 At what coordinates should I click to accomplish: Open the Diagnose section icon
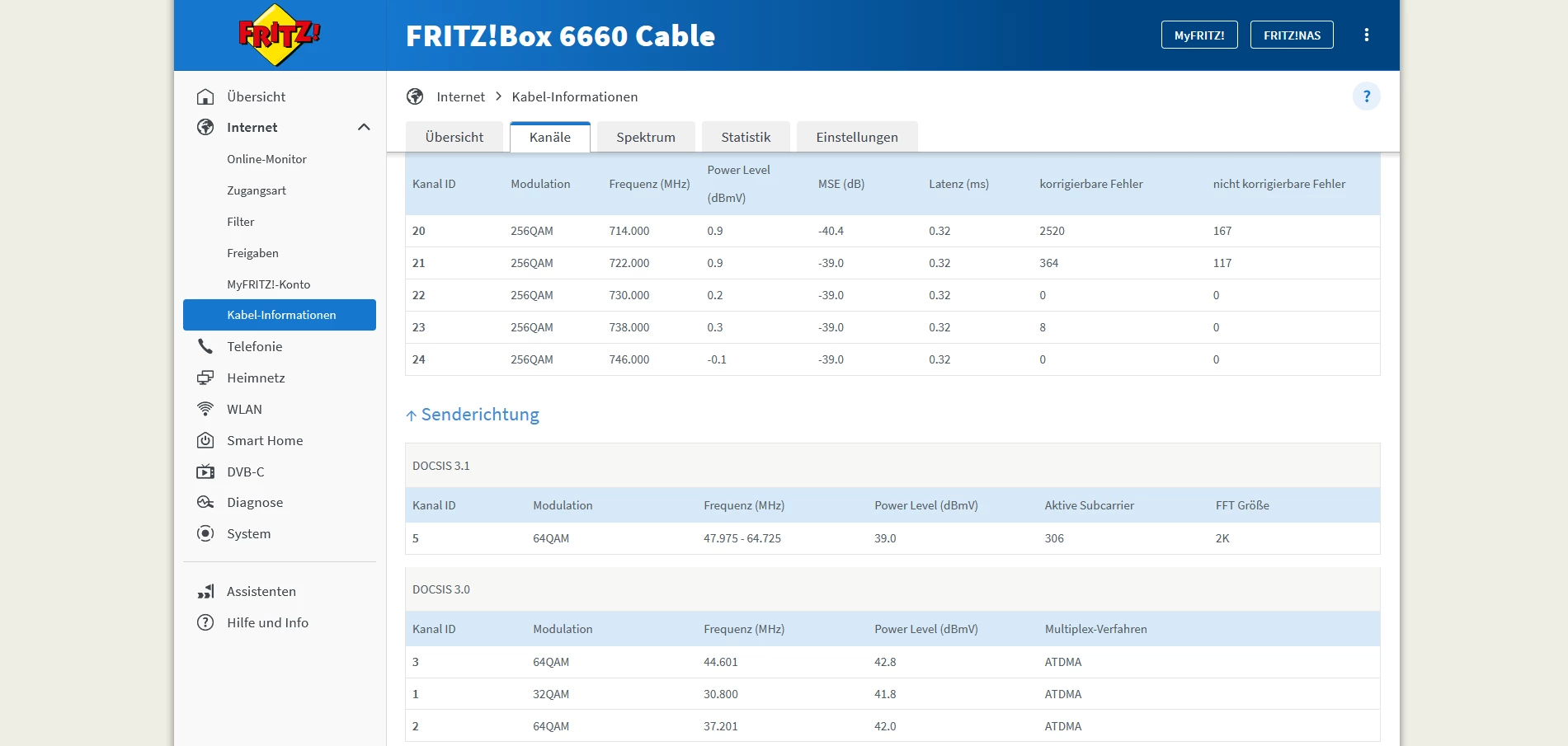205,502
